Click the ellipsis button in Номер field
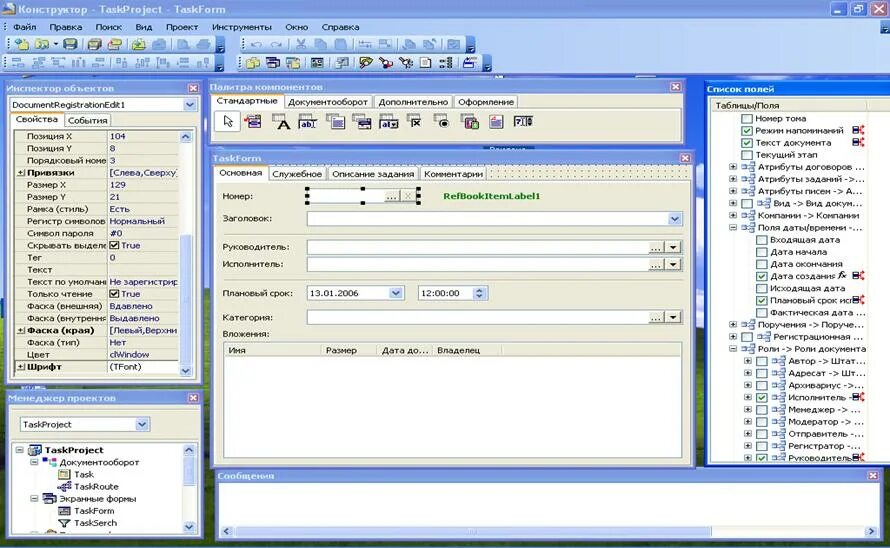The image size is (890, 548). click(x=391, y=196)
